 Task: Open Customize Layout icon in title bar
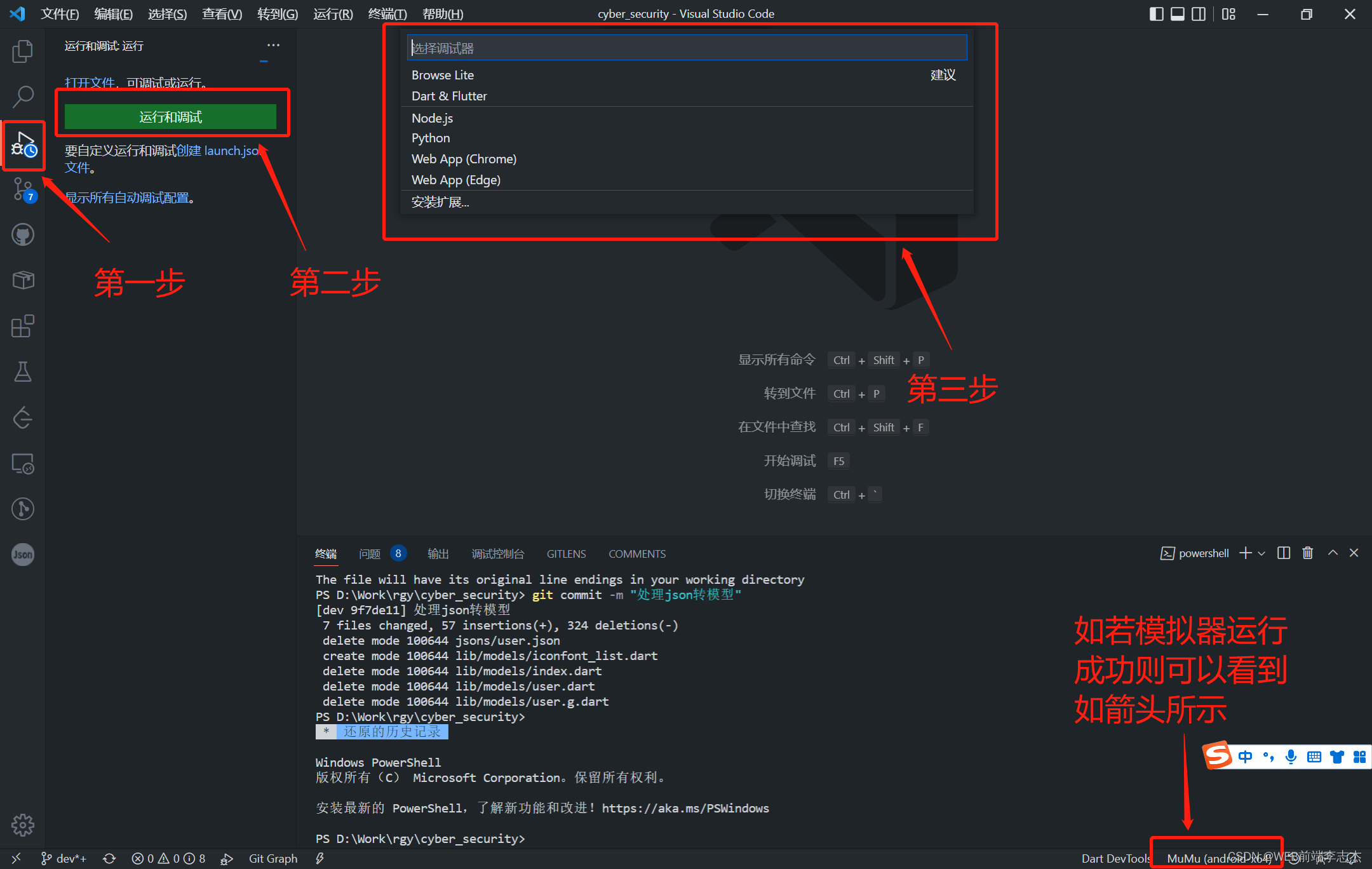tap(1228, 14)
